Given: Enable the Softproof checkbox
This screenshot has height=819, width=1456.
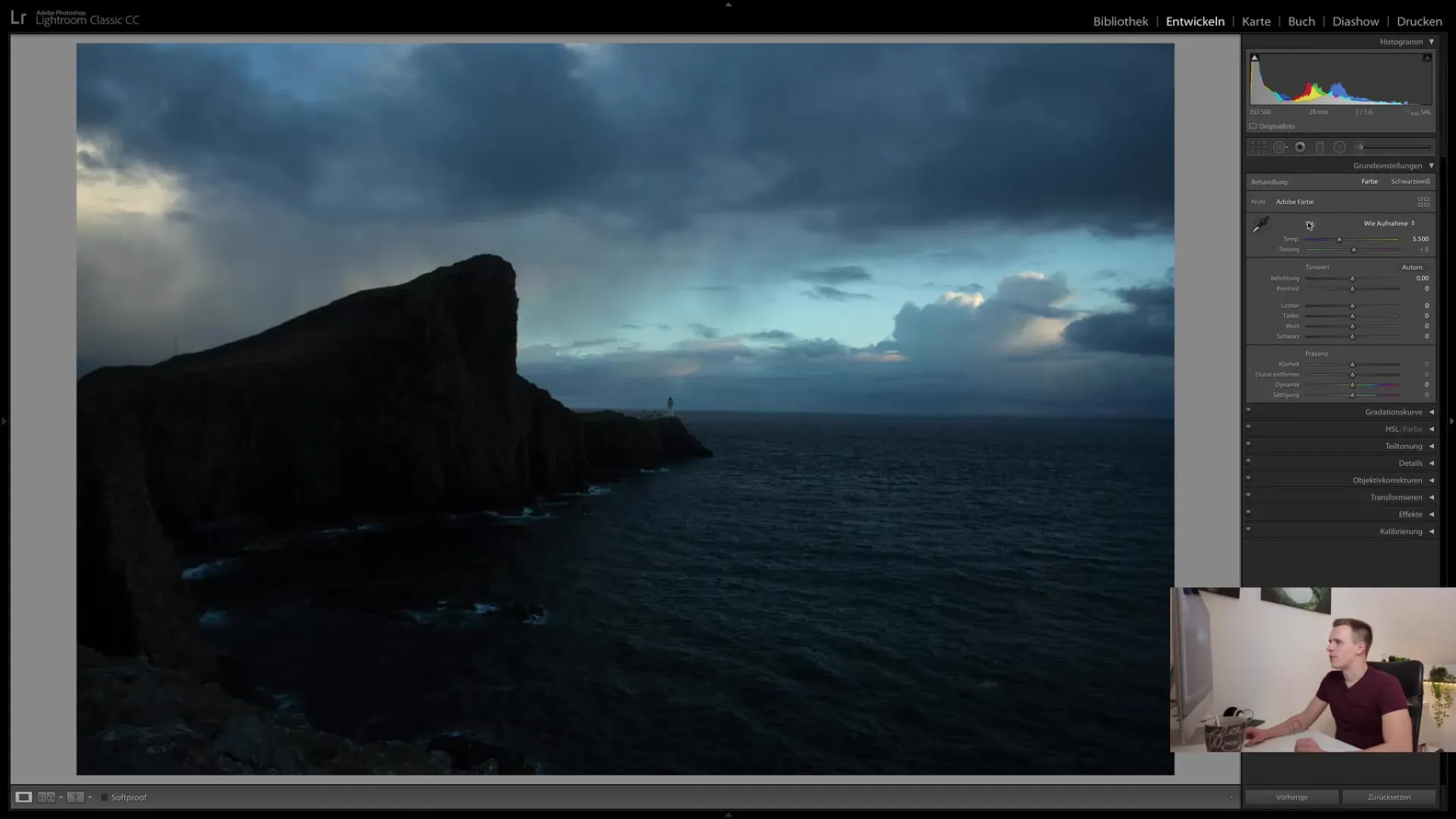Looking at the screenshot, I should [105, 797].
